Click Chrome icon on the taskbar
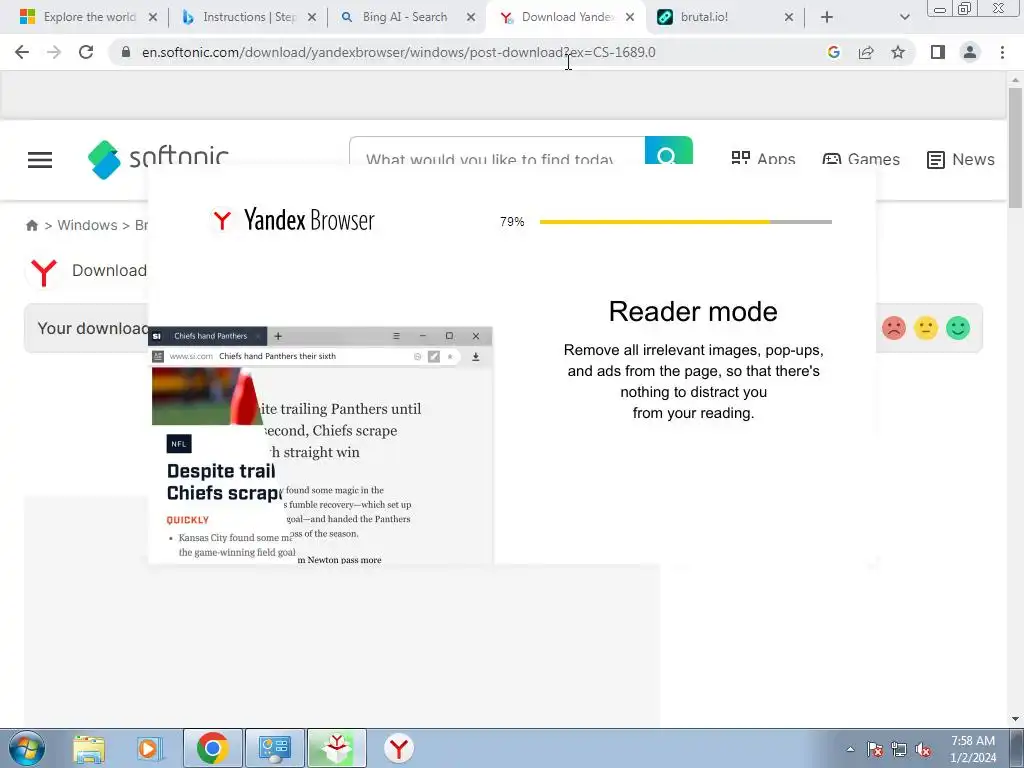 coord(213,748)
